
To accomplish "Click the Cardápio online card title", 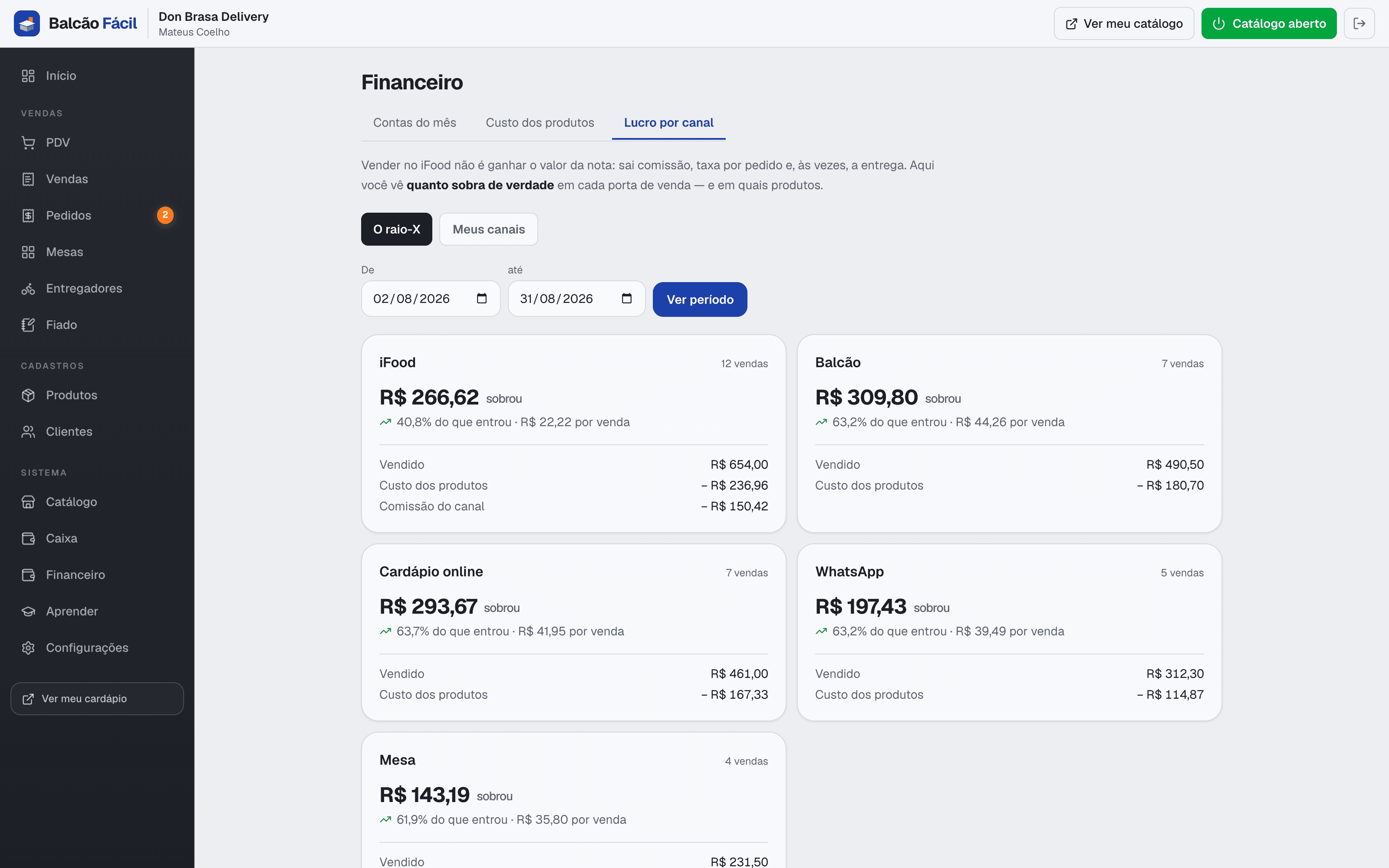I will pos(431,572).
